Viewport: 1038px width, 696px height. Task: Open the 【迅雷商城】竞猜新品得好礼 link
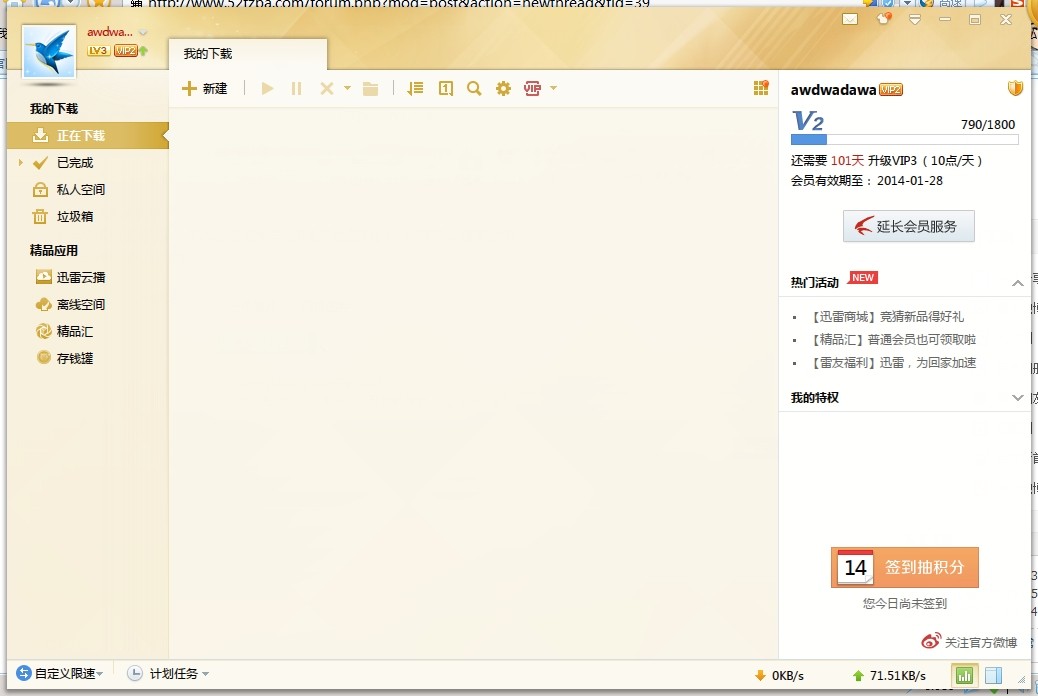887,317
